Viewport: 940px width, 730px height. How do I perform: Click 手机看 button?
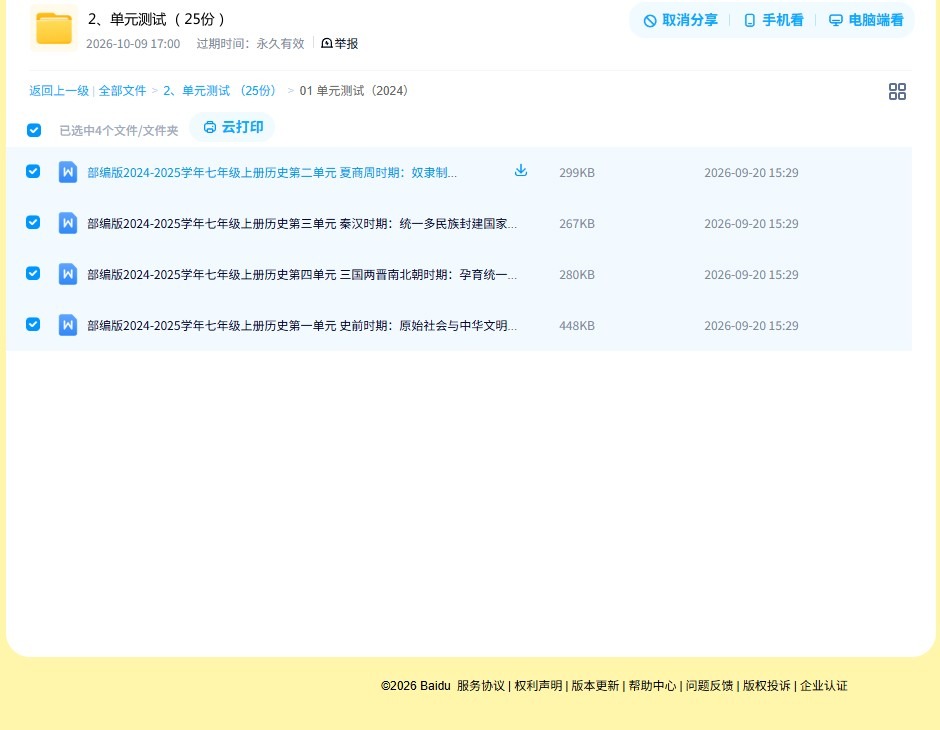click(773, 20)
